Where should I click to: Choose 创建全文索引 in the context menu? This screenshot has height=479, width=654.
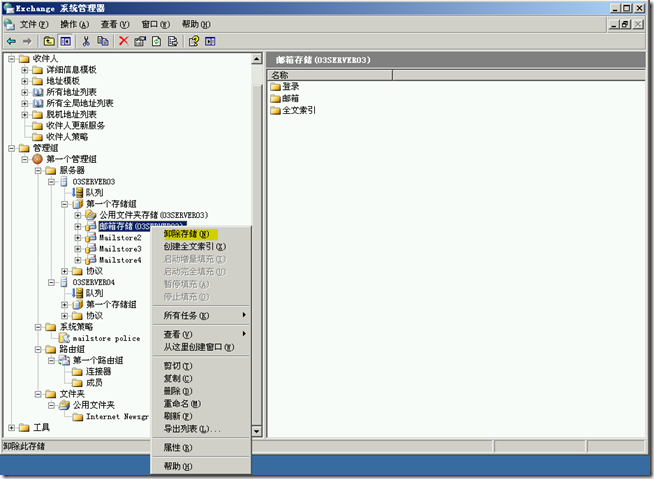(201, 246)
